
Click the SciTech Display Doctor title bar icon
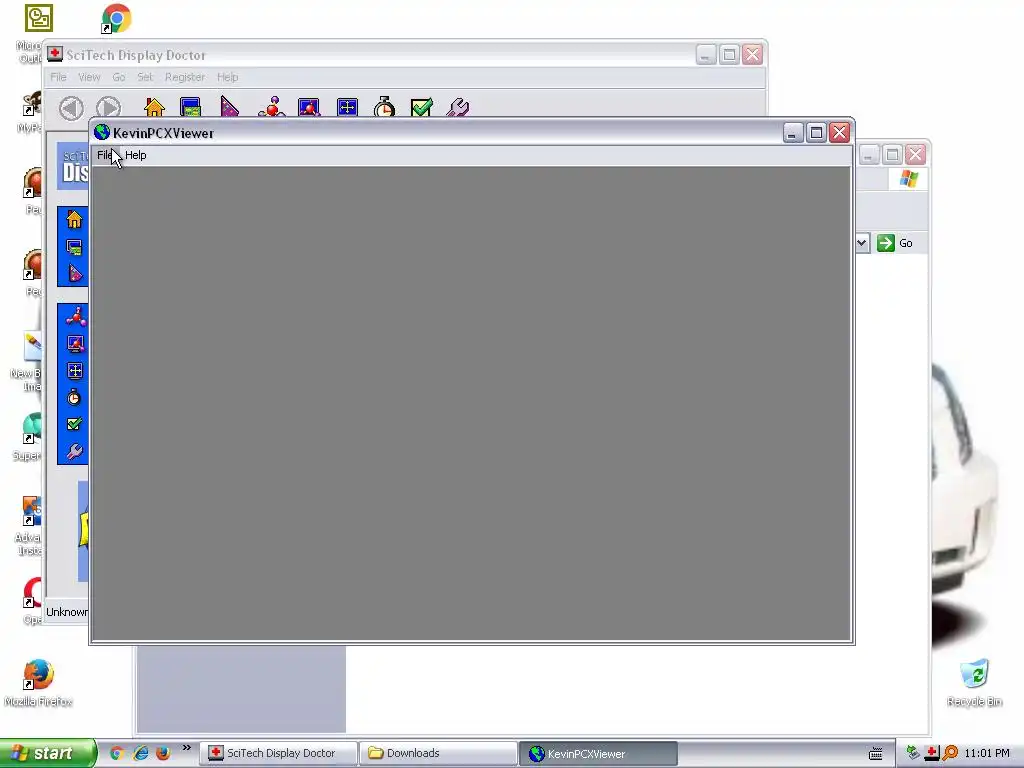coord(55,54)
